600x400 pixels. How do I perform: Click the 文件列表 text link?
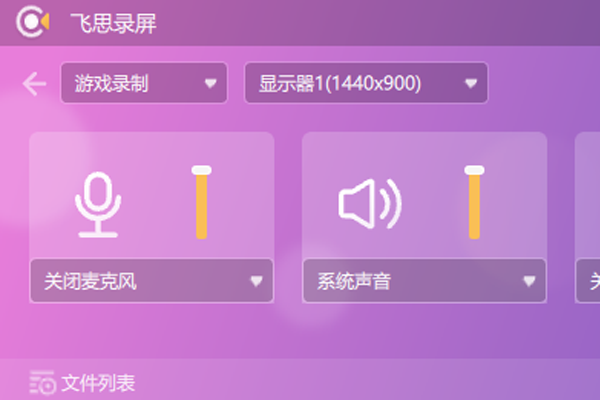(98, 383)
